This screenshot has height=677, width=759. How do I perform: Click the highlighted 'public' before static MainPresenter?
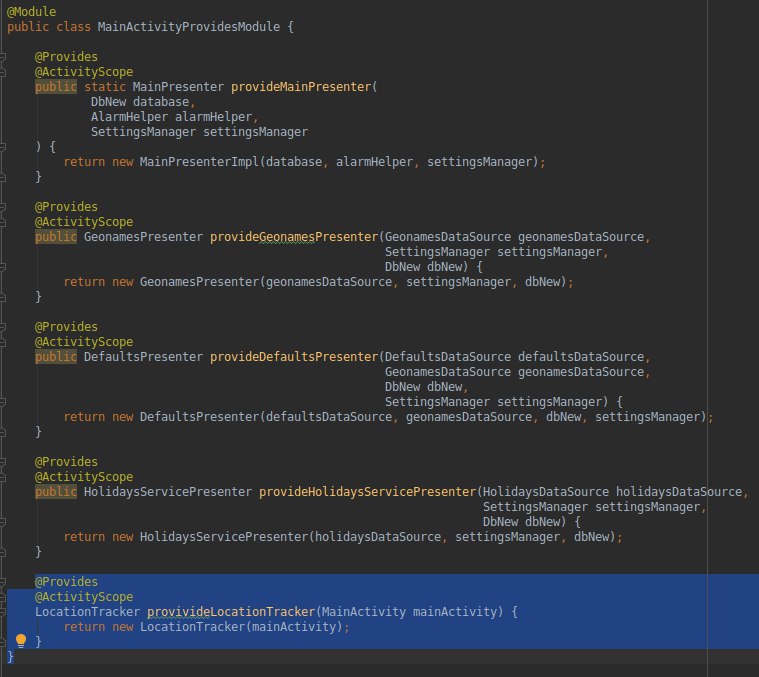[x=56, y=87]
